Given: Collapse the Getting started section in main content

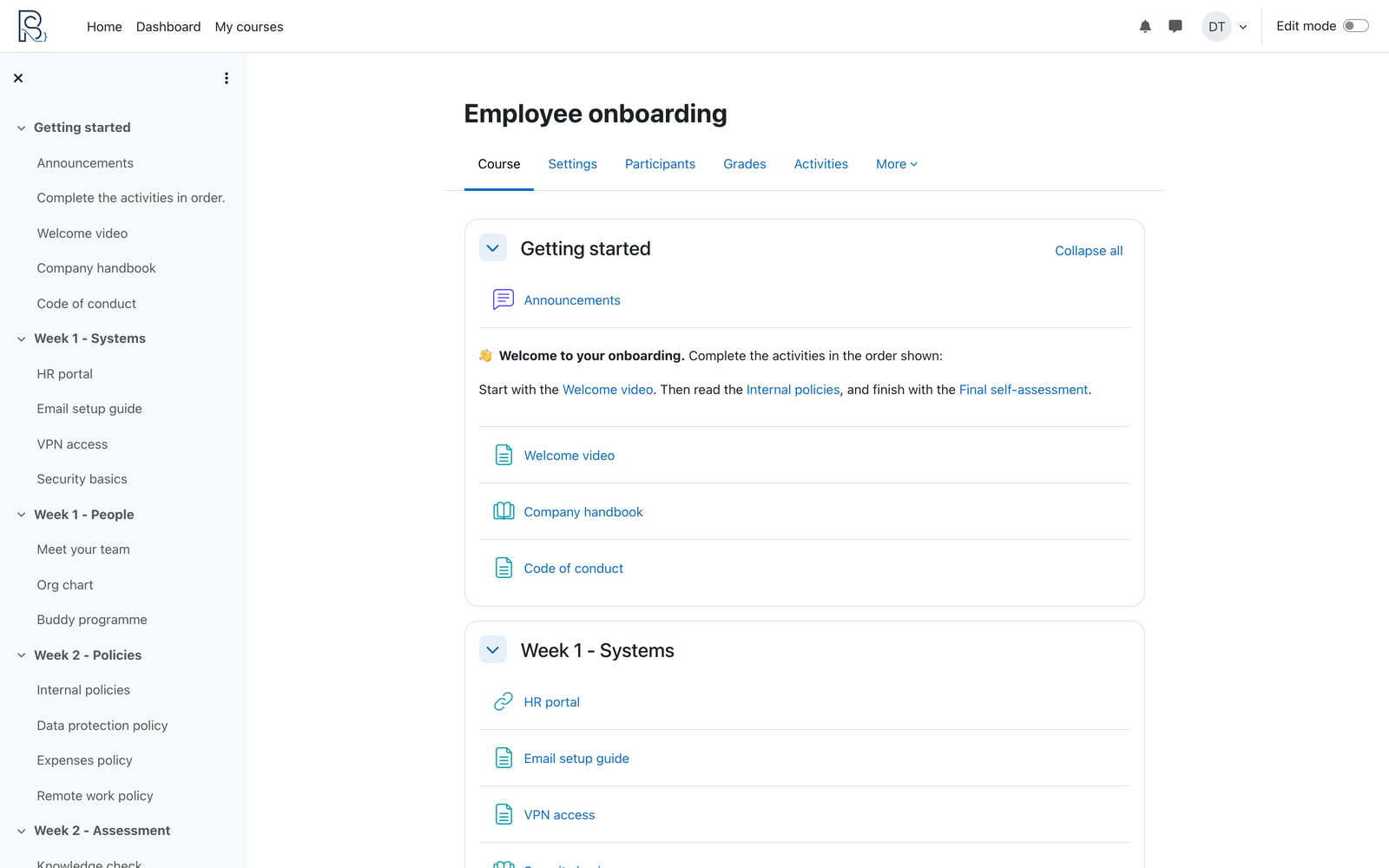Looking at the screenshot, I should click(493, 248).
